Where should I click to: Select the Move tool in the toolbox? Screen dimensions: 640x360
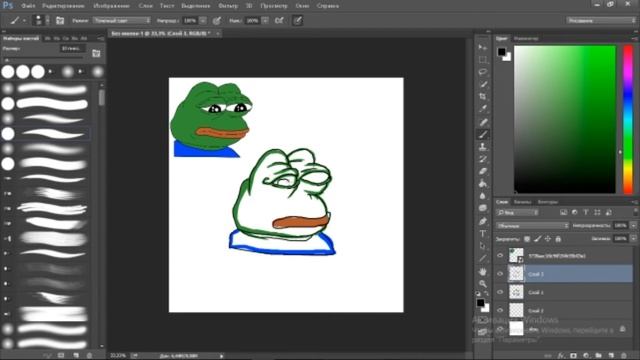483,47
